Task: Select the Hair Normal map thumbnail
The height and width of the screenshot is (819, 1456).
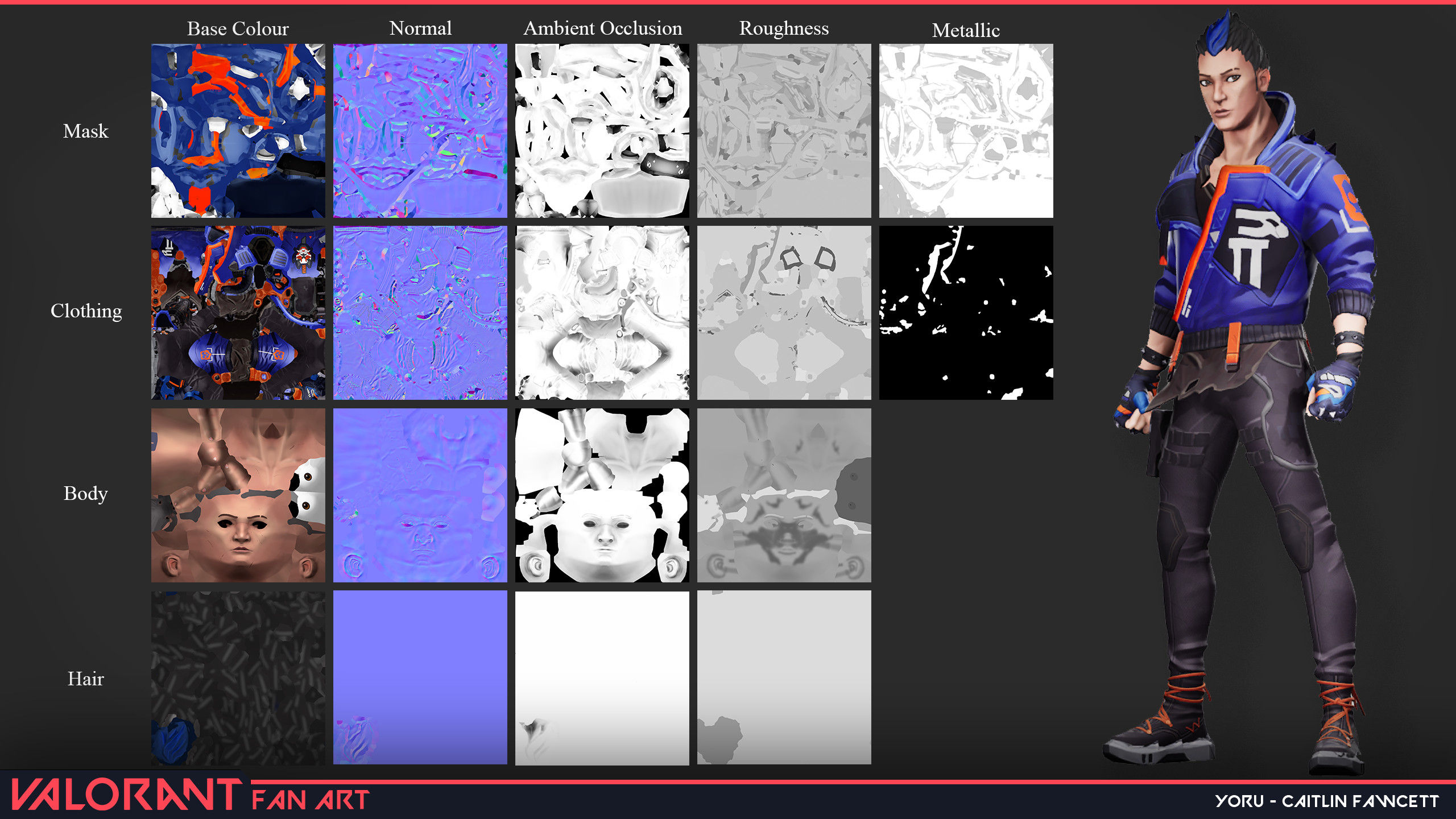Action: click(x=420, y=677)
